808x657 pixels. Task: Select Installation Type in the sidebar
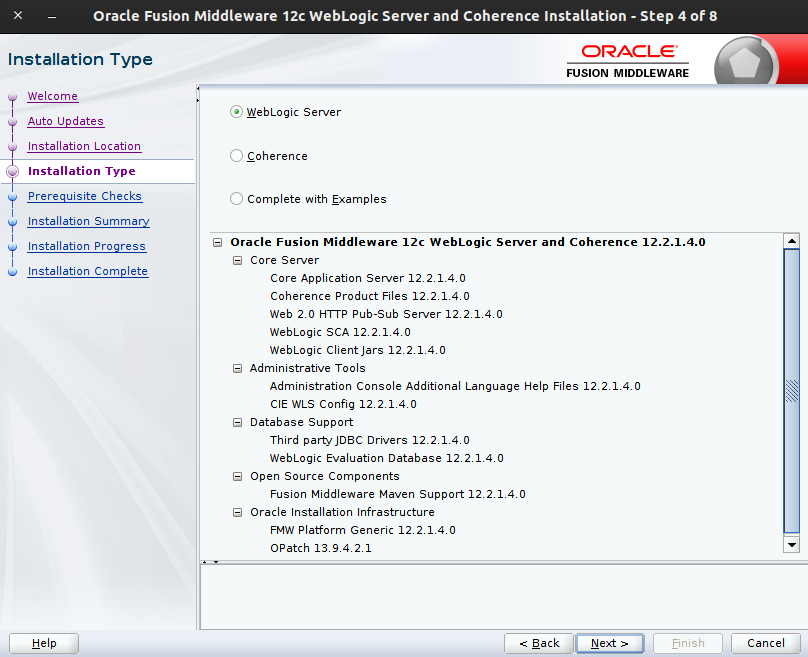pos(82,171)
